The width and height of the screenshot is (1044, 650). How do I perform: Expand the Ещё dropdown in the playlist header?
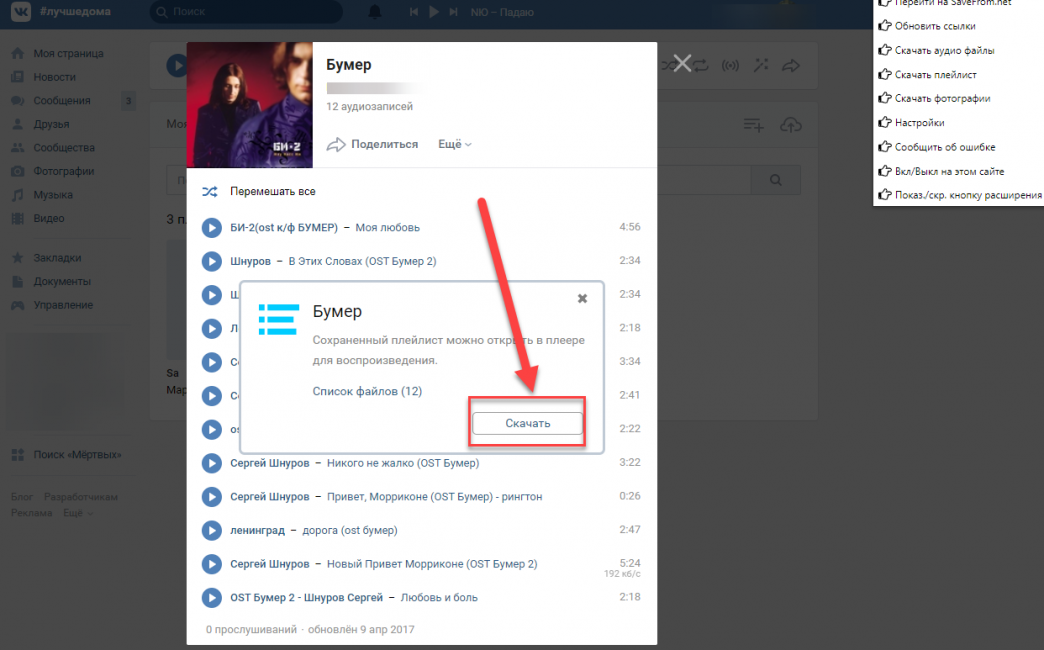pos(454,144)
